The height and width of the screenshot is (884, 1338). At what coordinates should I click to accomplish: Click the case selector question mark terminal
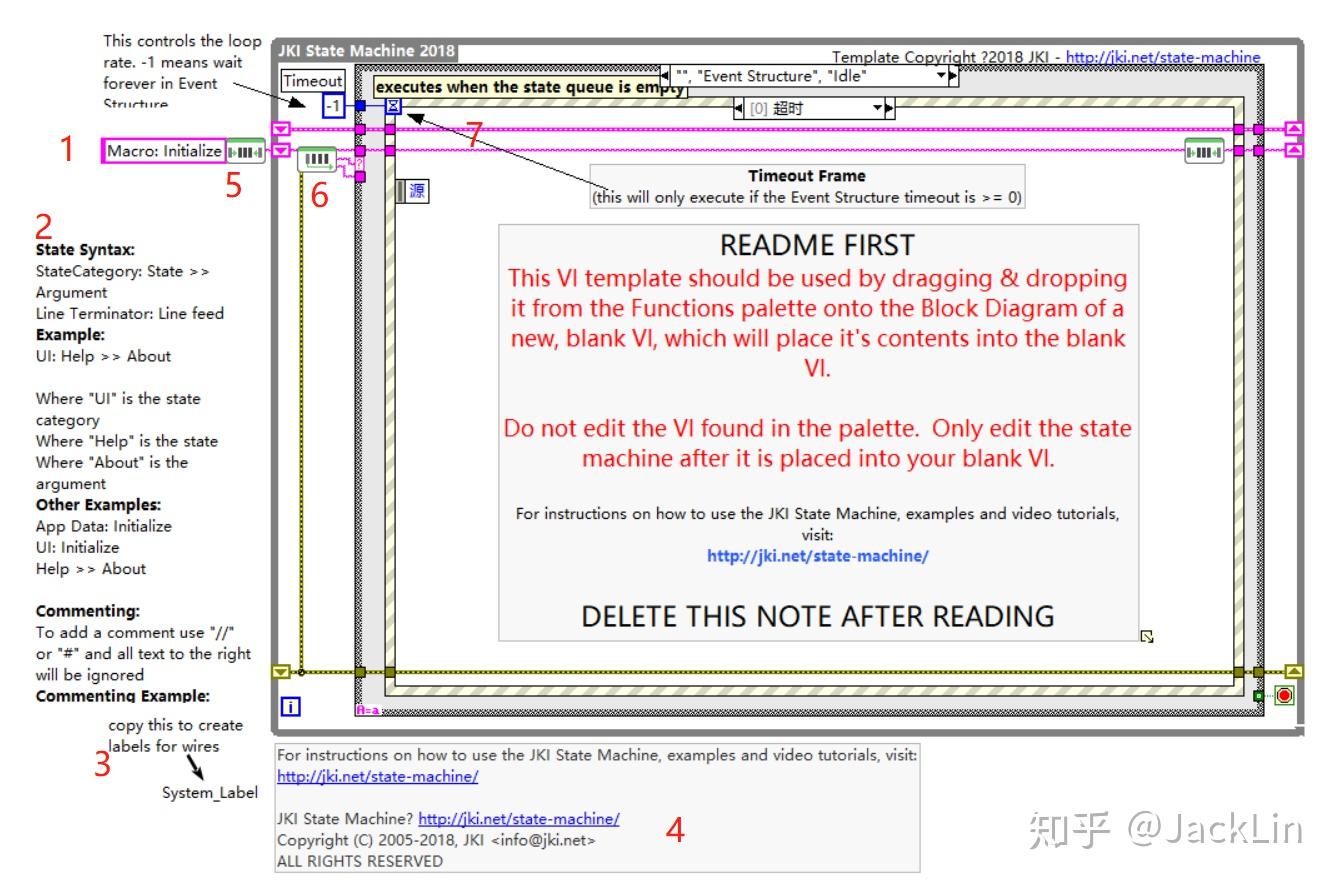360,164
